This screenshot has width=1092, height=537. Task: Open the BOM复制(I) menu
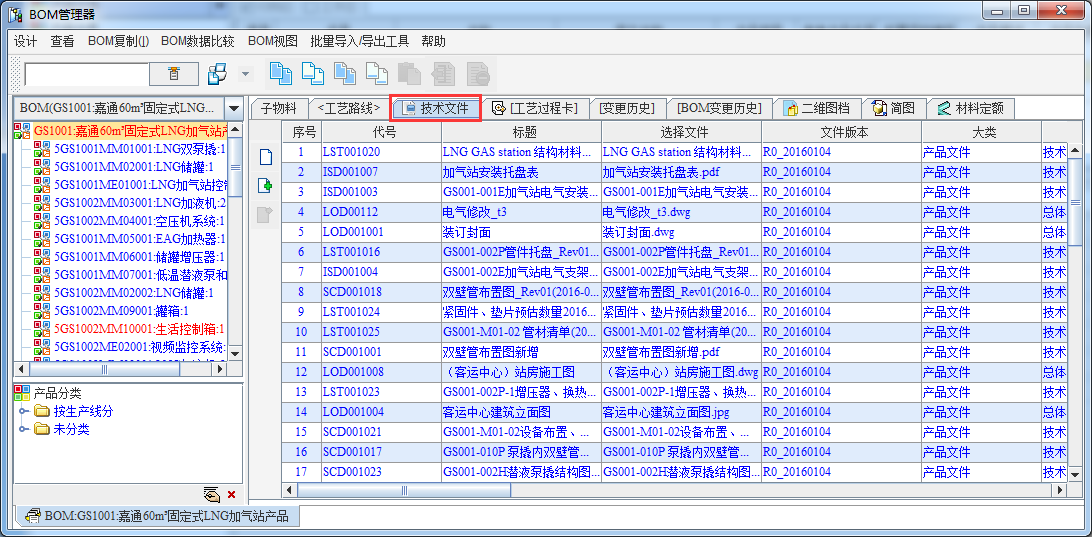tap(118, 41)
